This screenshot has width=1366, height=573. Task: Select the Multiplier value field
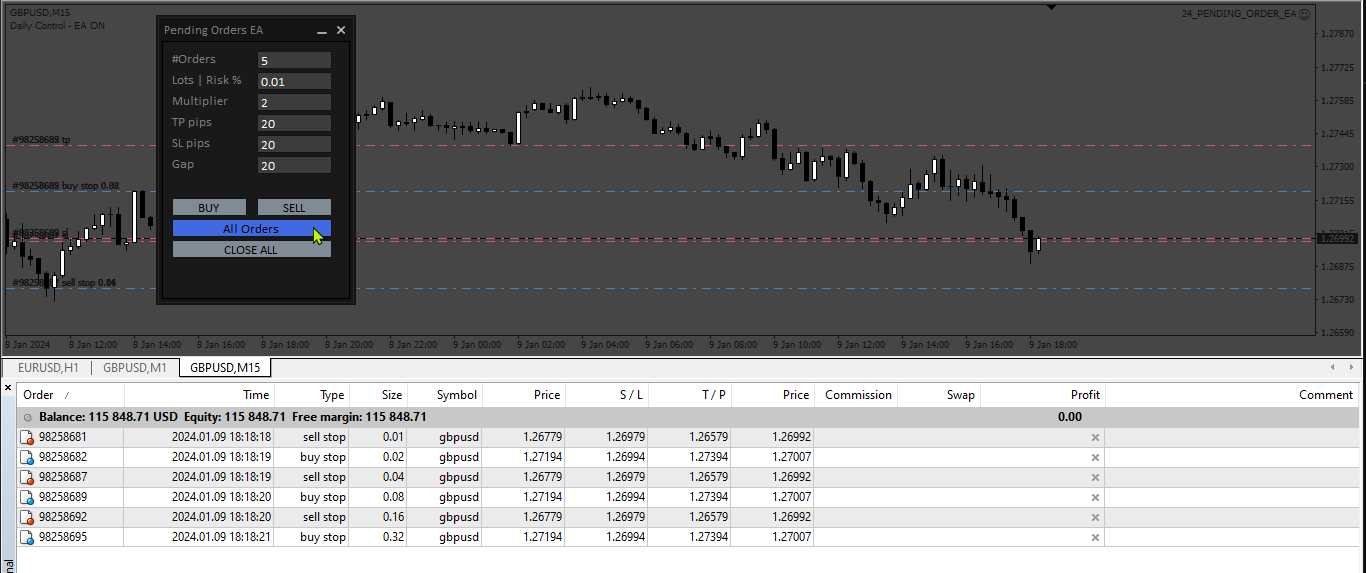coord(294,102)
